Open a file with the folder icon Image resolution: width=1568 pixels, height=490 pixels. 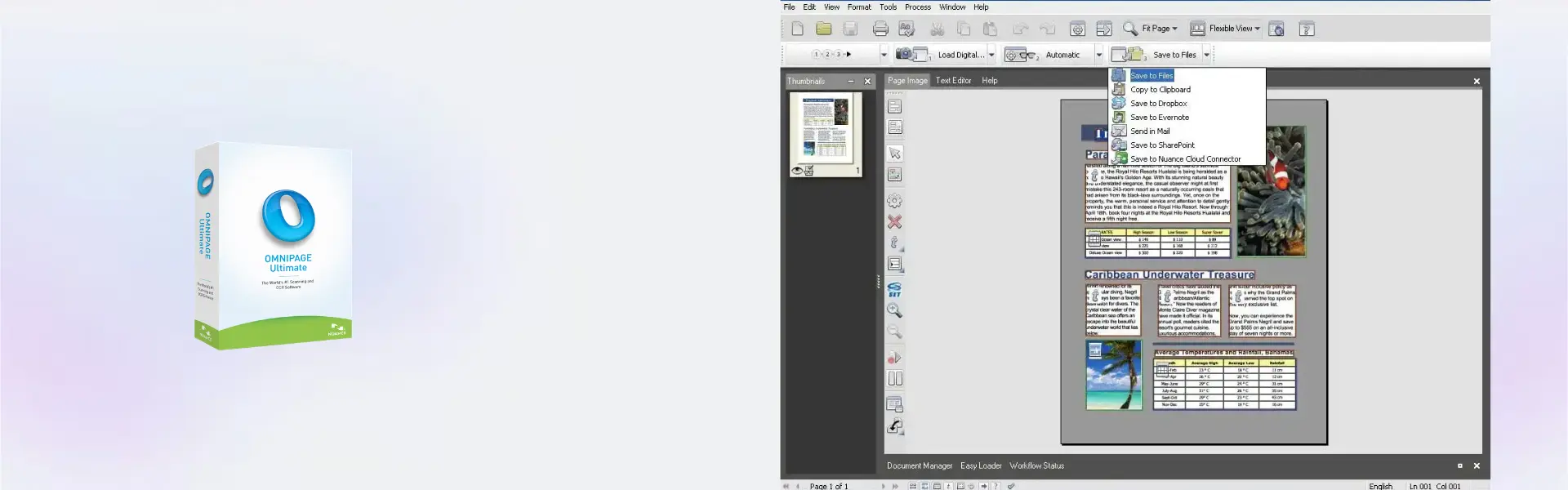[824, 29]
